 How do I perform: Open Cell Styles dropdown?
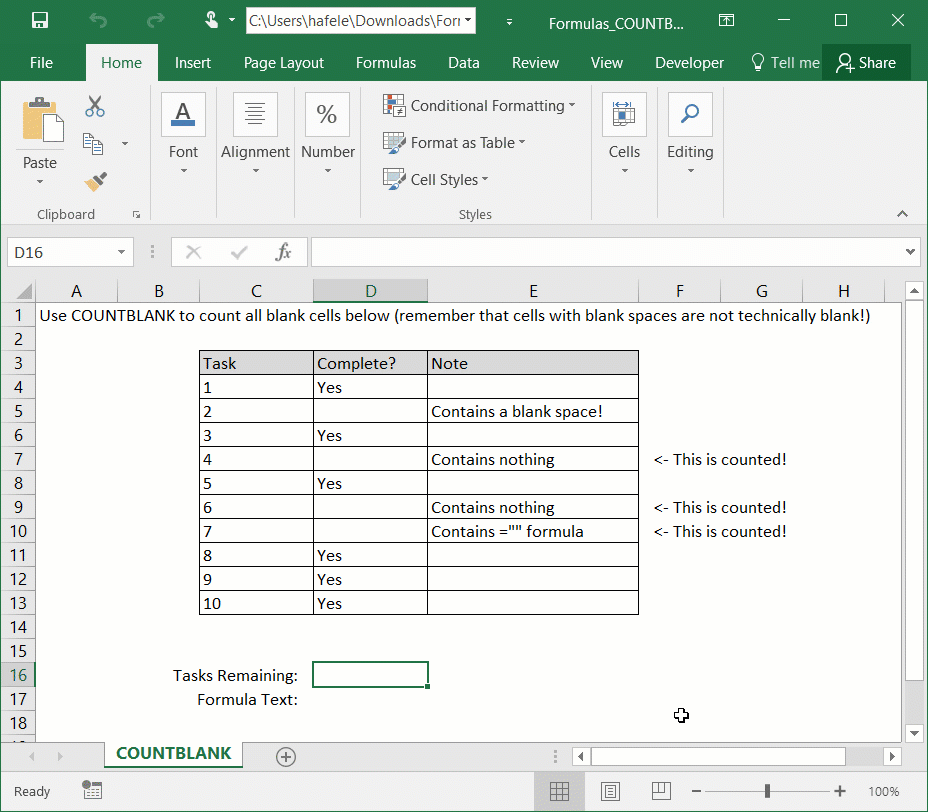coord(436,179)
